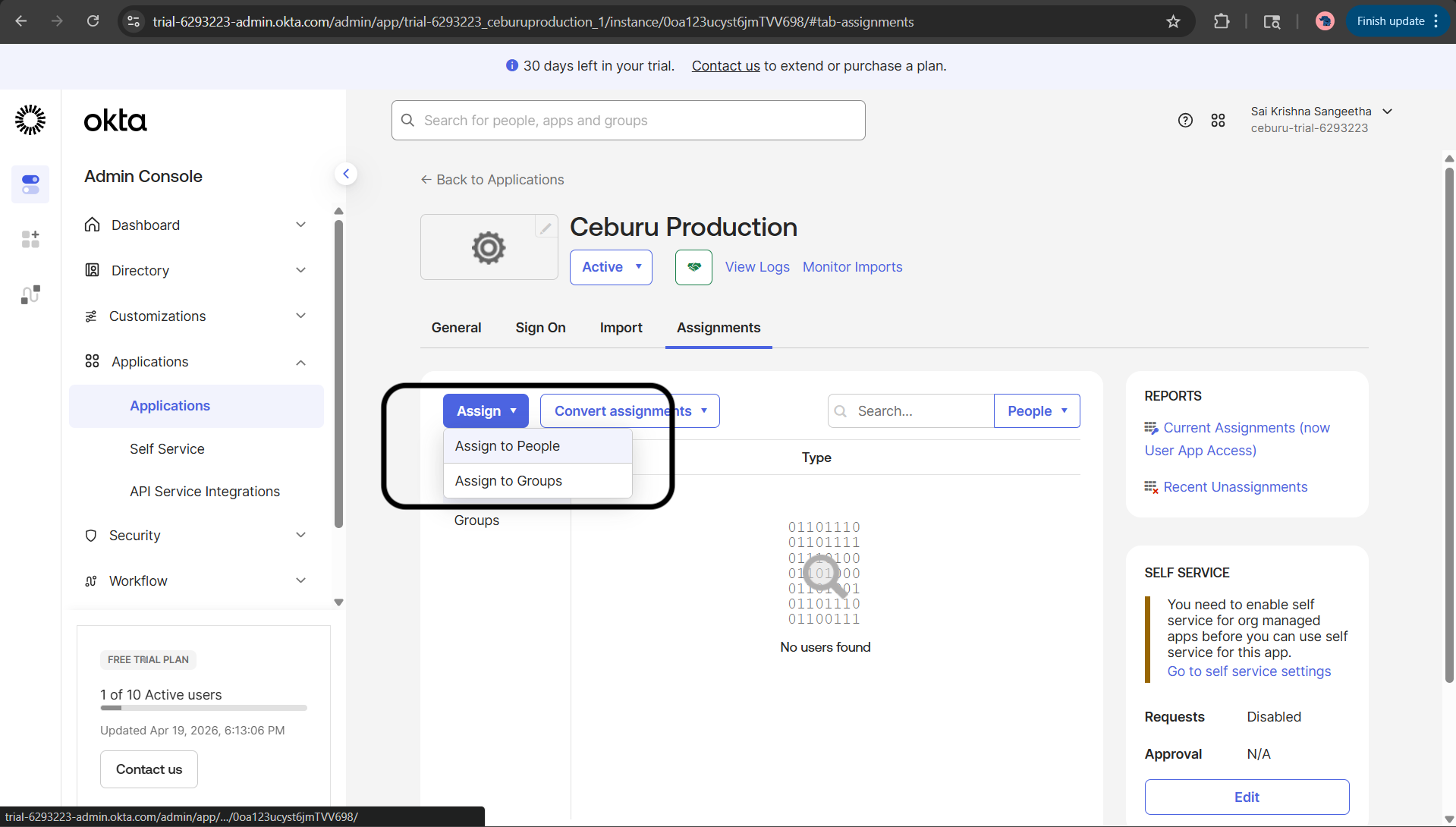Click the Dashboard home icon
This screenshot has height=827, width=1456.
coord(93,225)
